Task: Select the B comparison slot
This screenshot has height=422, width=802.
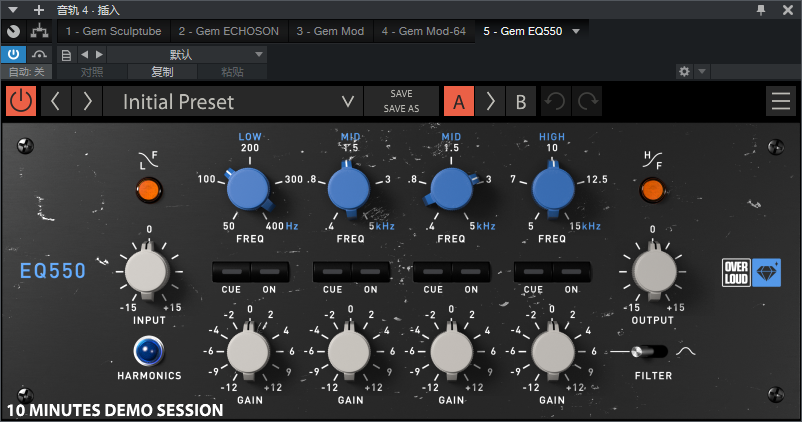Action: [x=521, y=101]
